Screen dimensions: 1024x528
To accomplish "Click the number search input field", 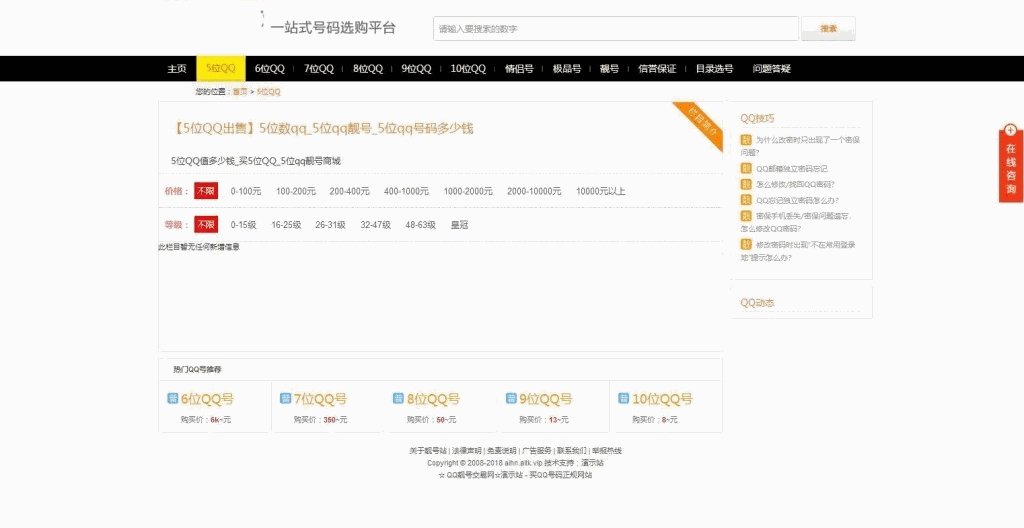I will (x=616, y=29).
